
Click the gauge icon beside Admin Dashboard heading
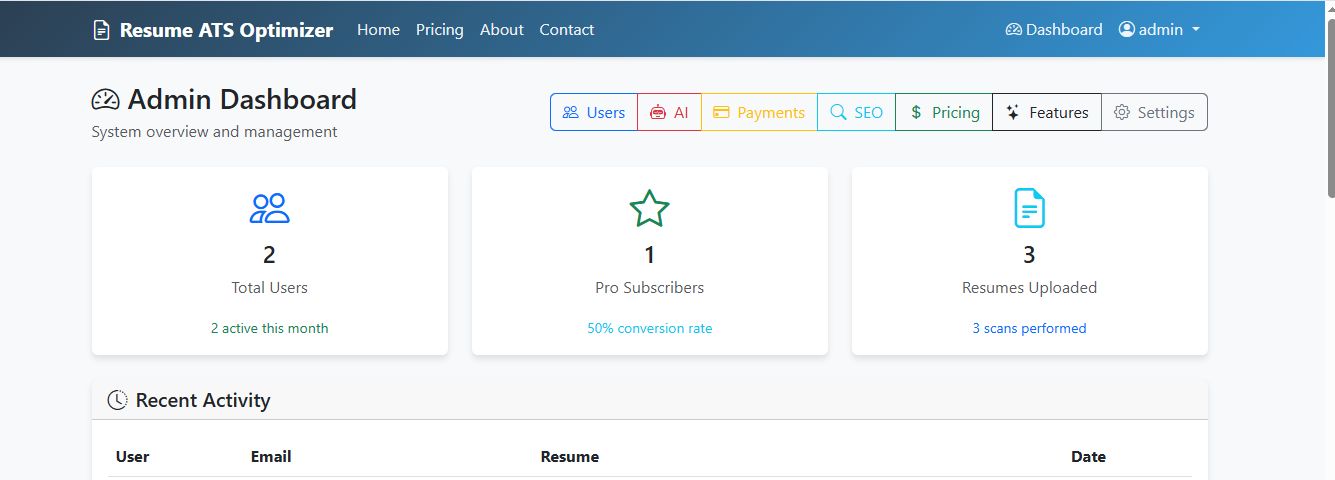point(106,100)
